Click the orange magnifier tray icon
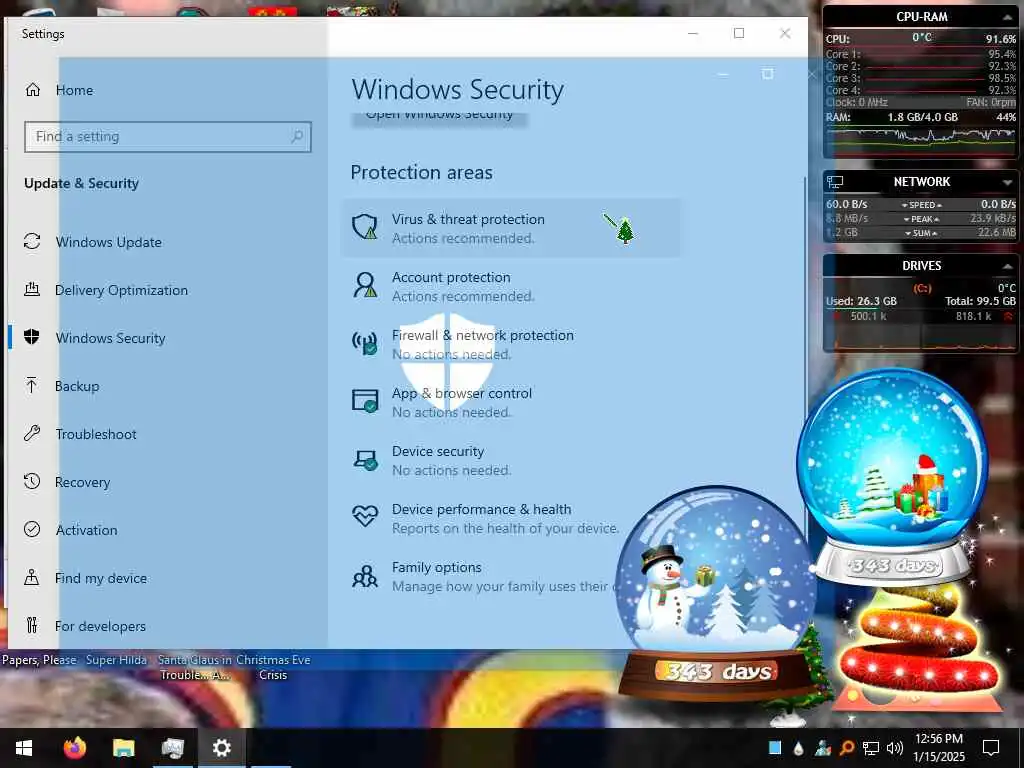The height and width of the screenshot is (768, 1024). point(846,748)
